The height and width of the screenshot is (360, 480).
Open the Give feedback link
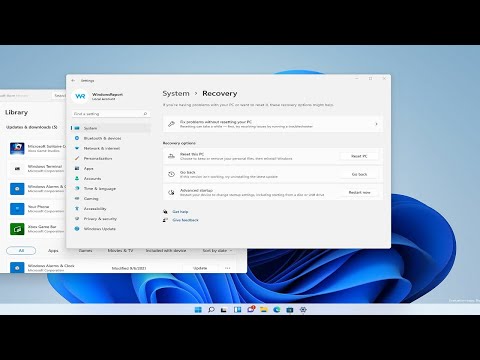[186, 220]
